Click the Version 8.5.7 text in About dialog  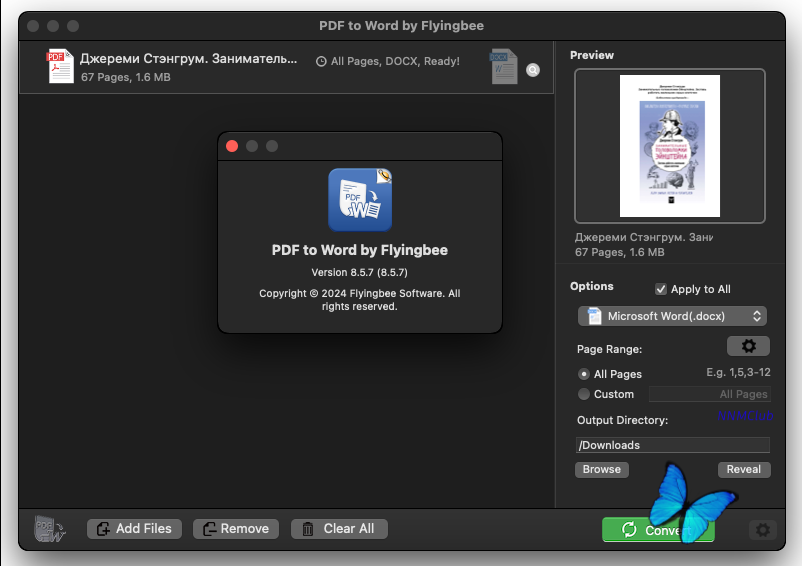[360, 273]
